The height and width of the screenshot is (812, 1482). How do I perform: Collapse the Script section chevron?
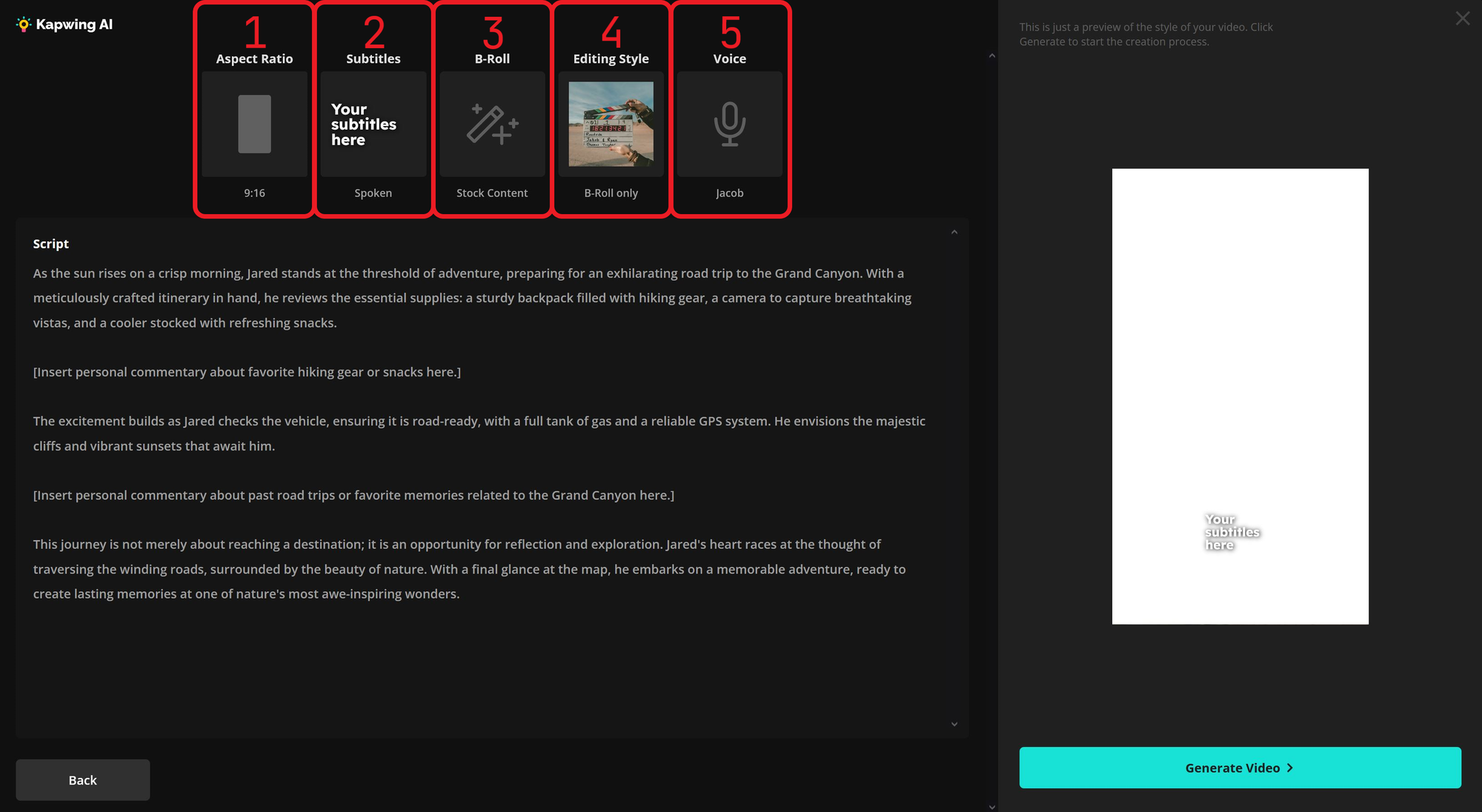point(954,233)
